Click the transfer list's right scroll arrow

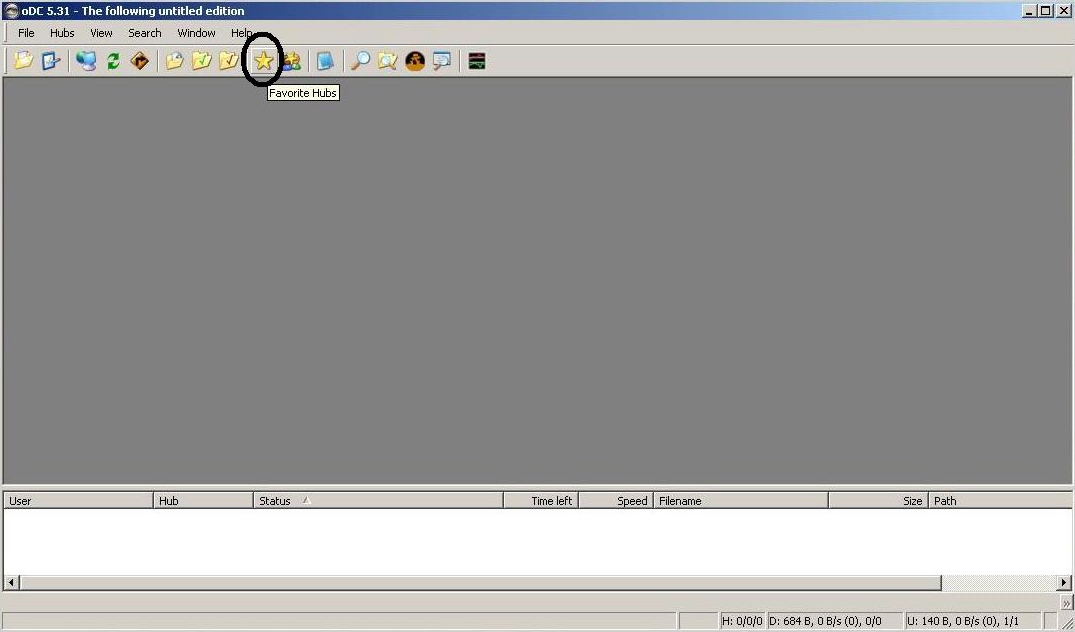(1064, 583)
